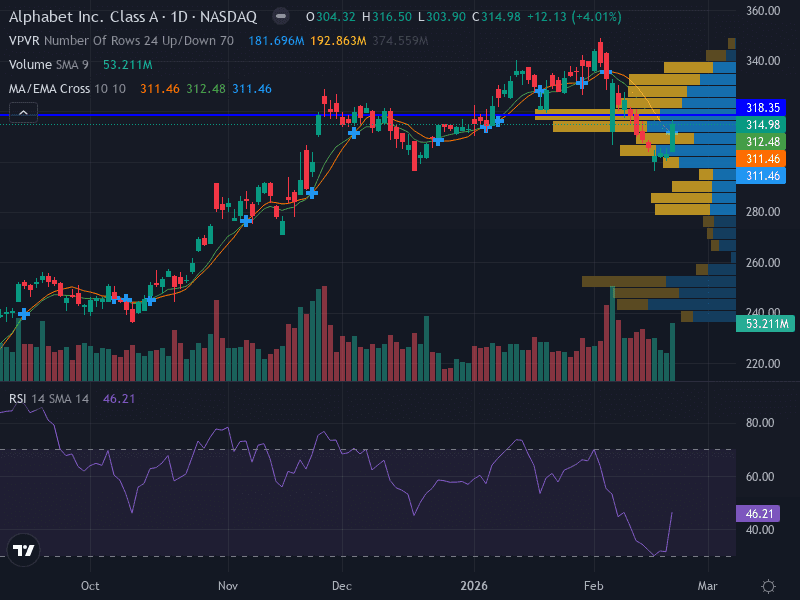Click the TradingView logo icon
Screen dimensions: 800x600
click(x=23, y=550)
